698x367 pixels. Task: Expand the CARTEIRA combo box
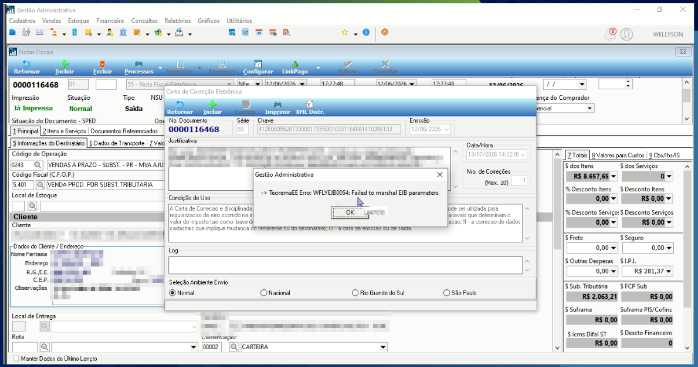point(383,347)
